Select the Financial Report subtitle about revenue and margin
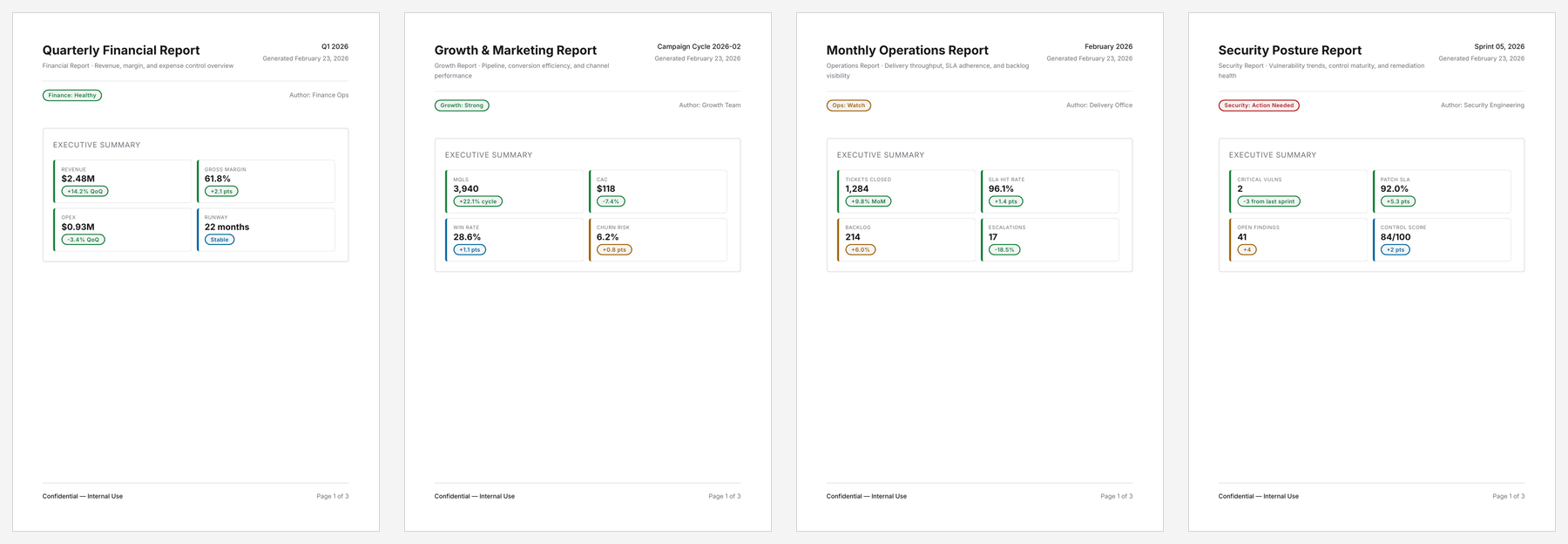The height and width of the screenshot is (544, 1568). (138, 65)
